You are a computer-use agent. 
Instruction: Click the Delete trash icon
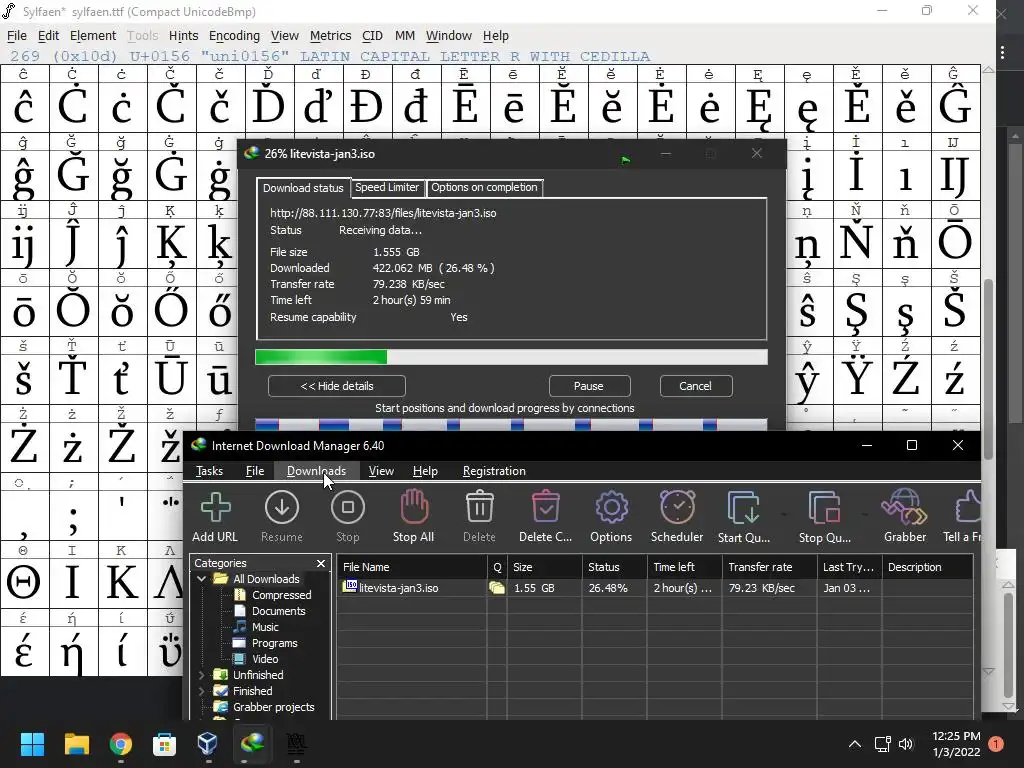(479, 507)
